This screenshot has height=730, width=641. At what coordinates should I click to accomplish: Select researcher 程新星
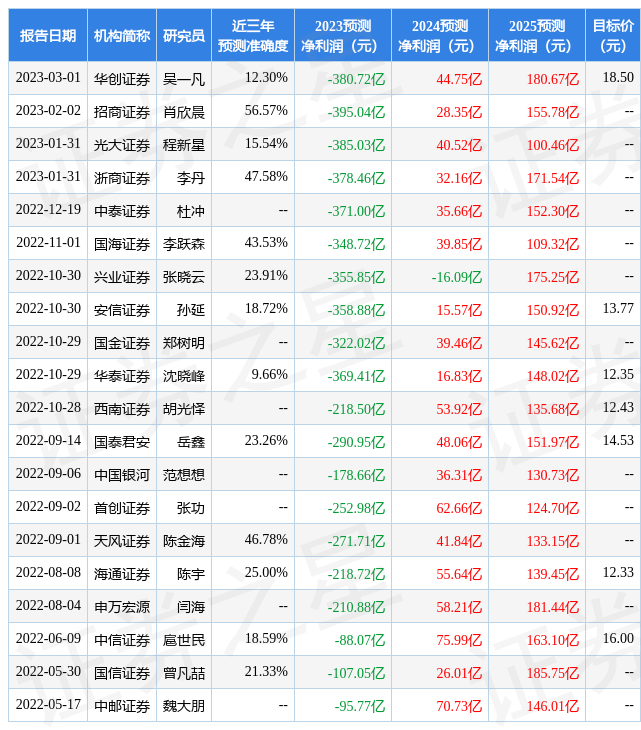point(184,145)
